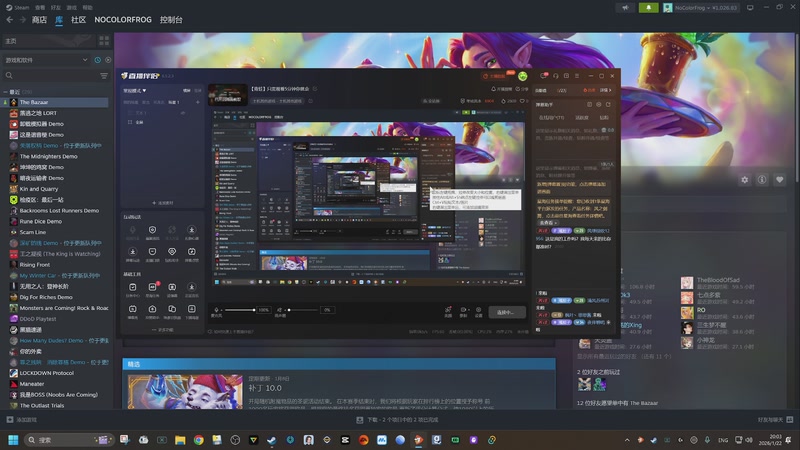
Task: Open friend TheBloodOfSad entry
Action: click(x=718, y=283)
